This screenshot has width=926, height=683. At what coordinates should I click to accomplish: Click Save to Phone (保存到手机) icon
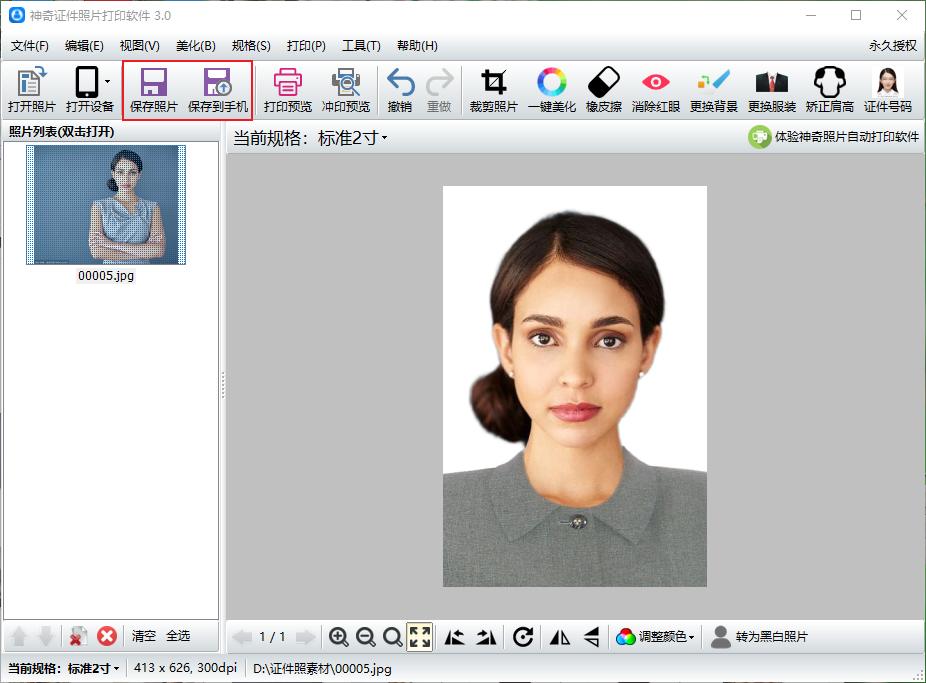pyautogui.click(x=217, y=82)
